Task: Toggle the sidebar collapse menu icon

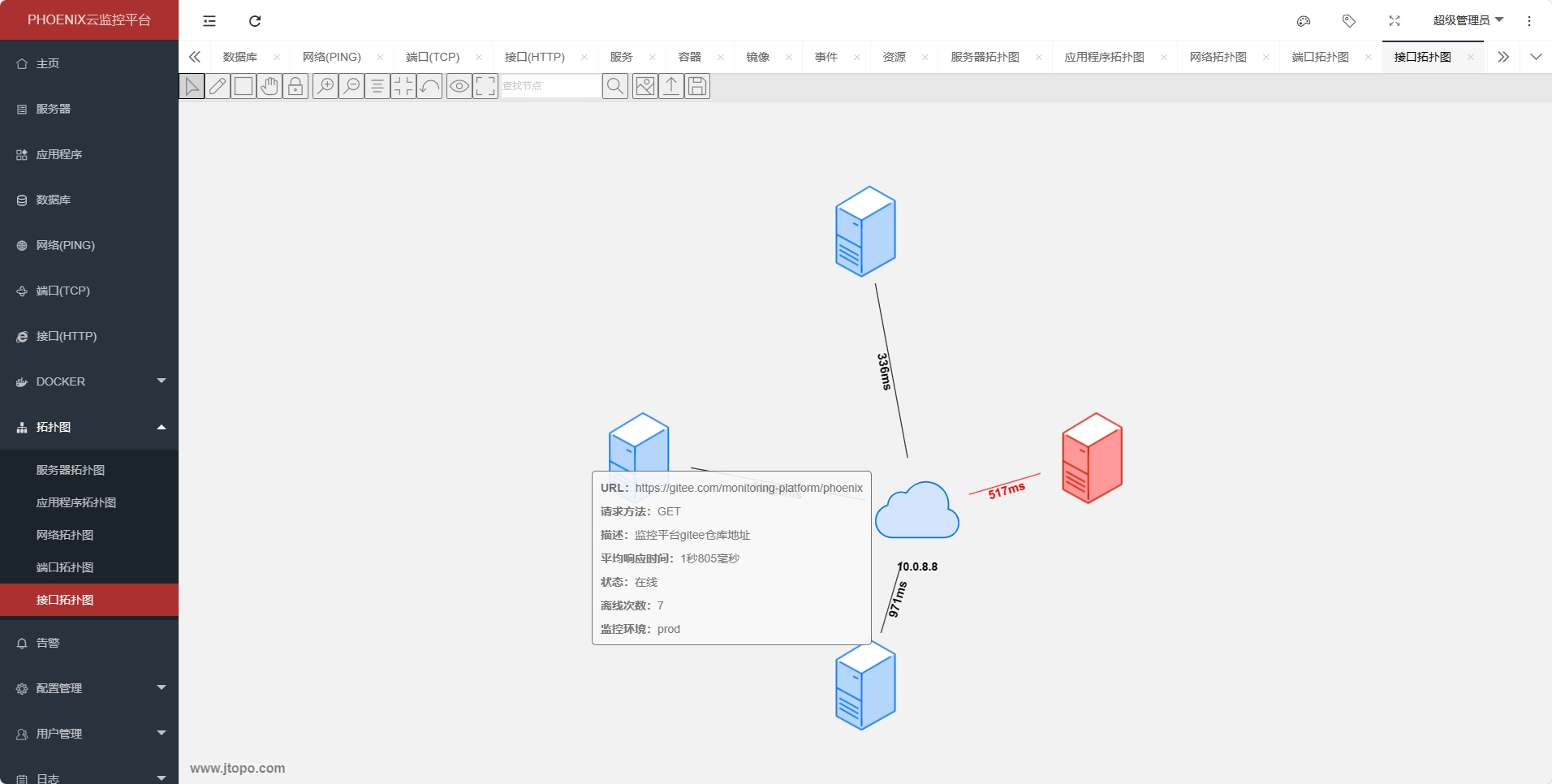Action: tap(209, 21)
